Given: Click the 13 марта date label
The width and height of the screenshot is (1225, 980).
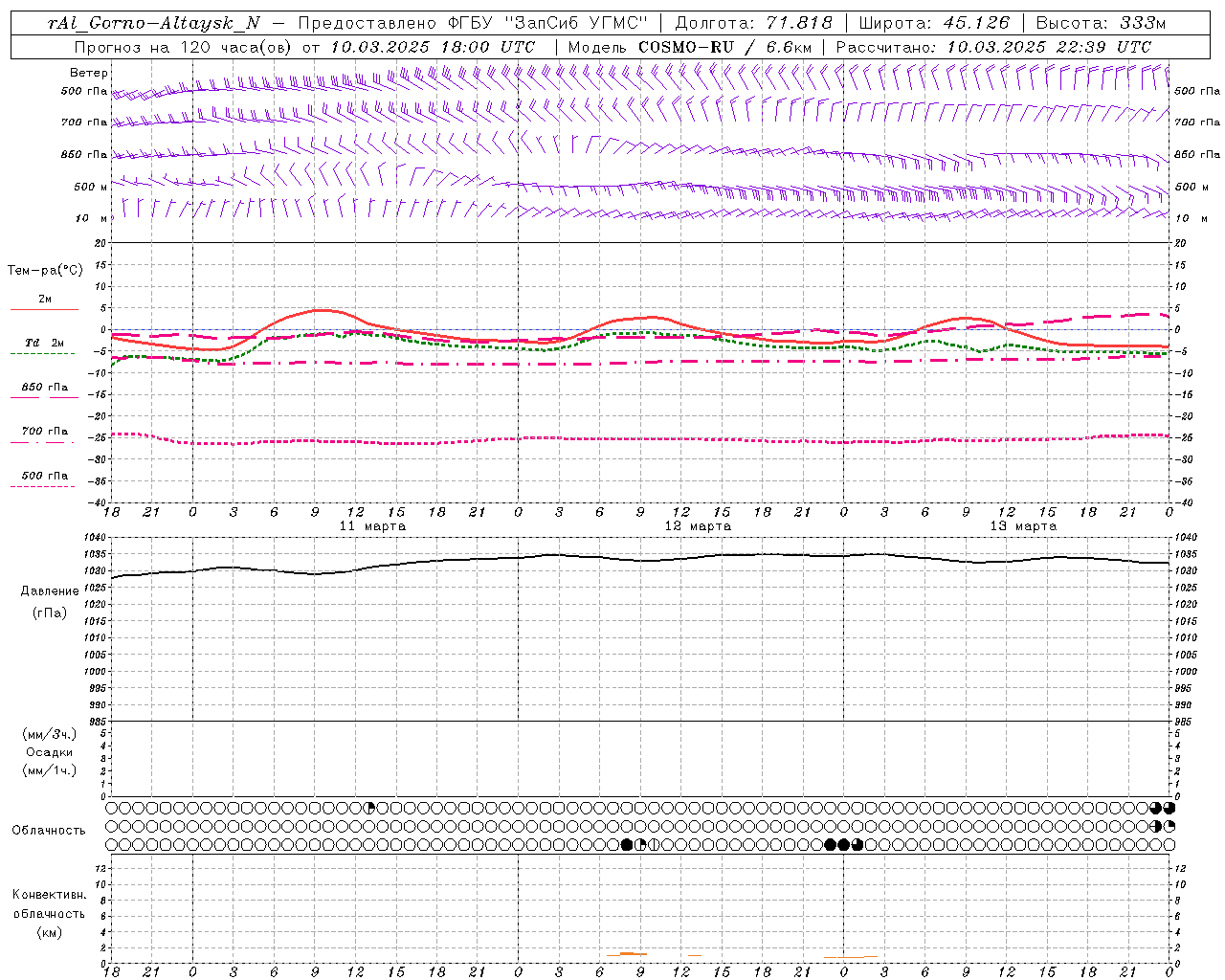Looking at the screenshot, I should tap(1023, 526).
